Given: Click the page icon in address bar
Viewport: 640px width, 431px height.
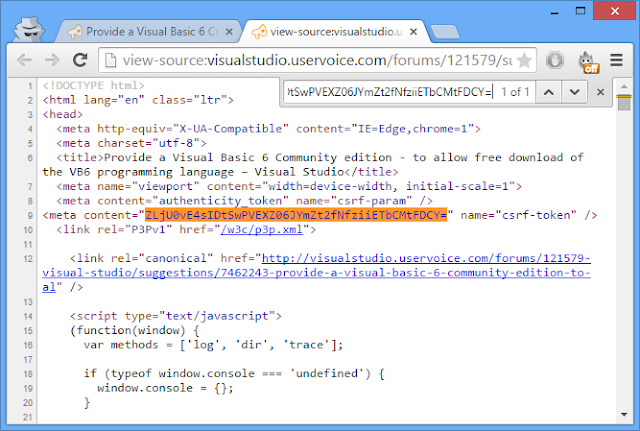Looking at the screenshot, I should point(110,60).
